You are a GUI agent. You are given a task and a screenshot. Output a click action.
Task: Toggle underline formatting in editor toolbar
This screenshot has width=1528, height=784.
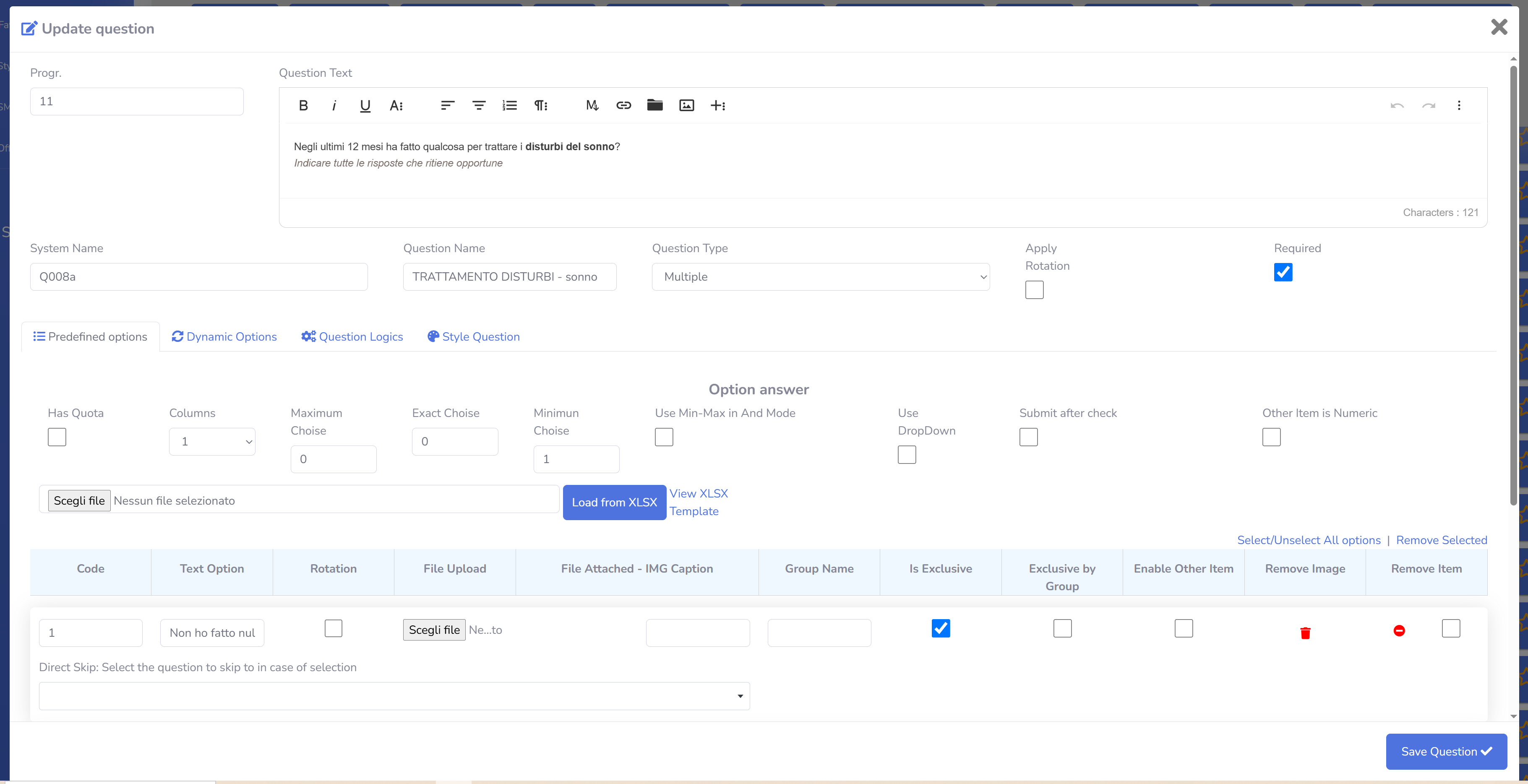(x=365, y=106)
